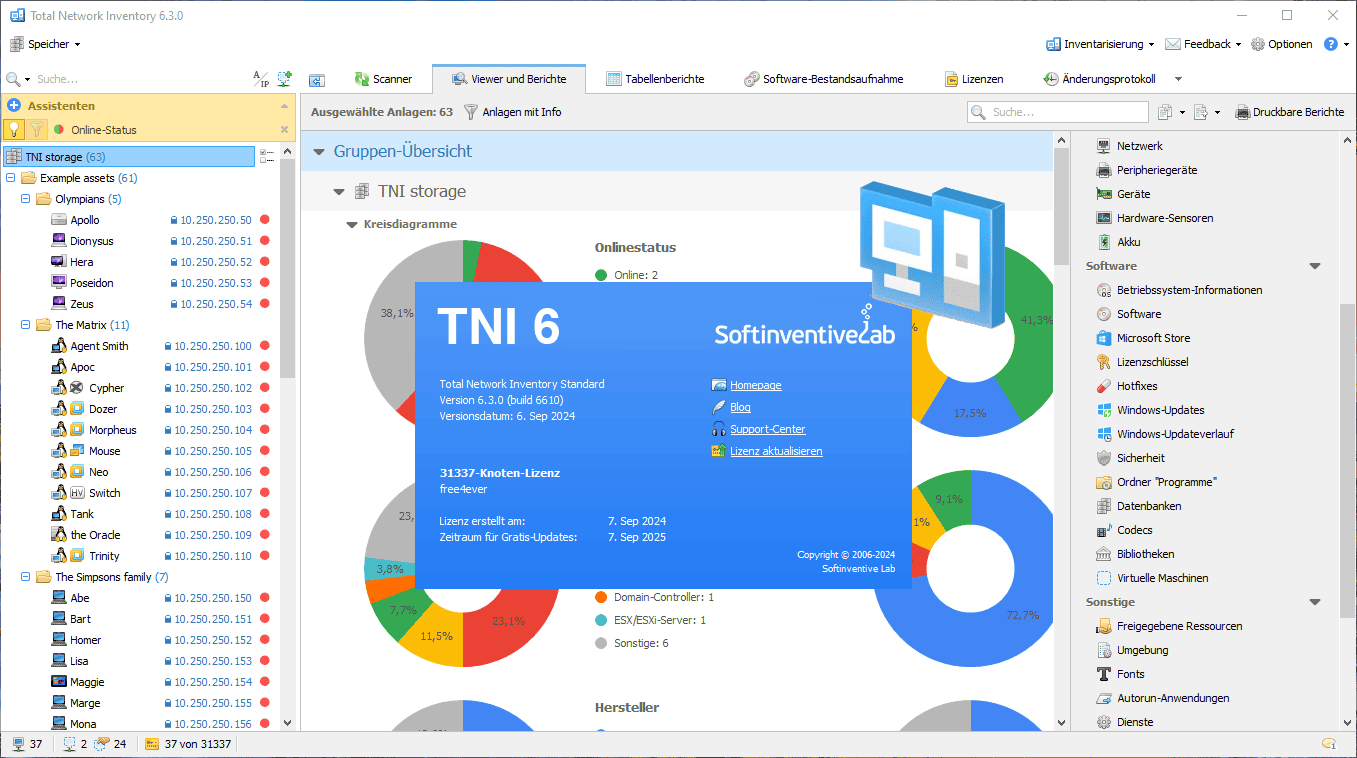Image resolution: width=1357 pixels, height=758 pixels.
Task: Collapse the Sonstige category section arrow
Action: point(1315,602)
